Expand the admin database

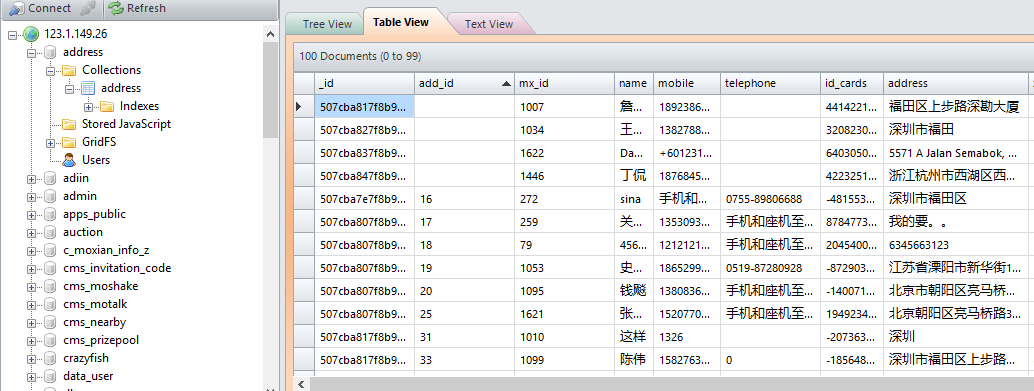point(31,196)
